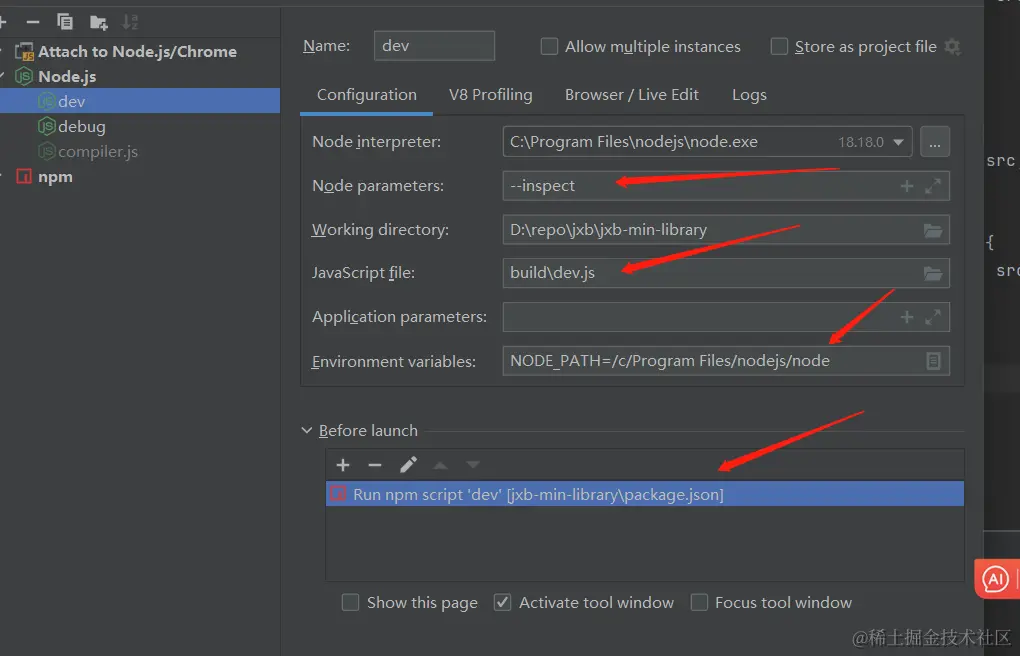Uncheck 'Activate tool window' checkbox

[502, 603]
